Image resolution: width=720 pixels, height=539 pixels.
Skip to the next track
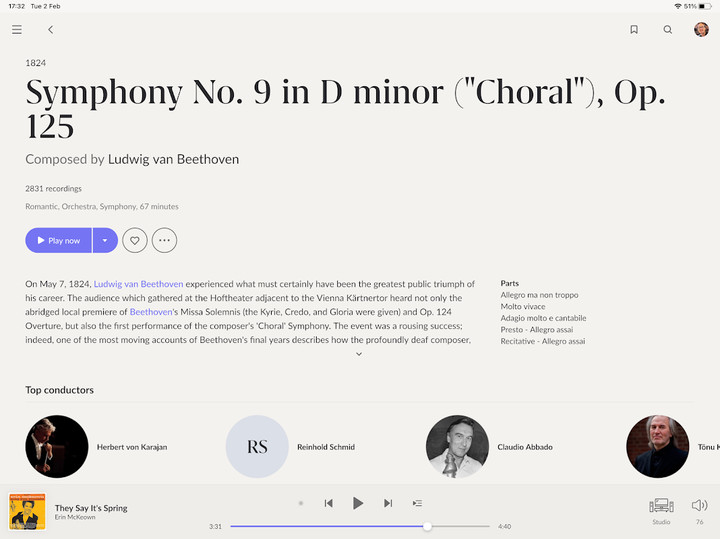388,503
